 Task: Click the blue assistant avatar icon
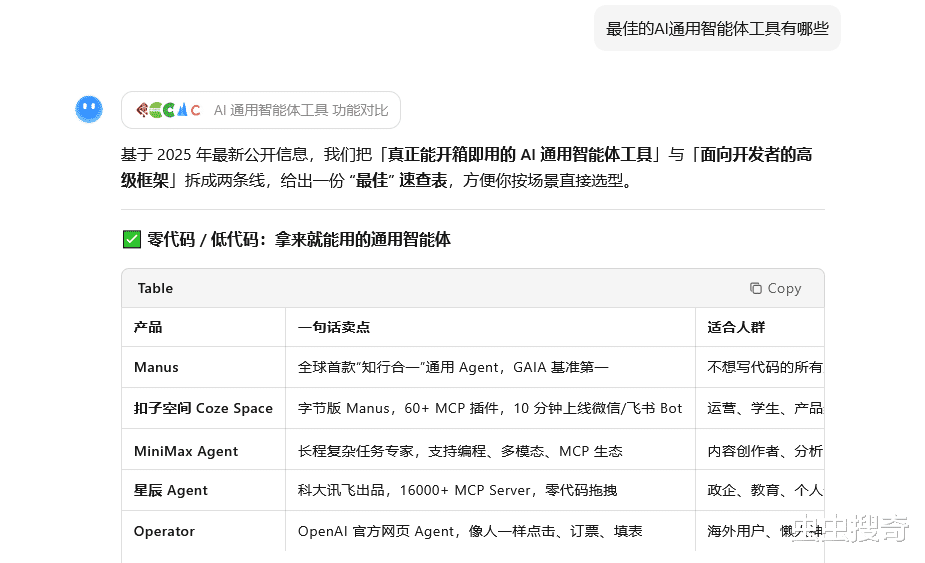89,110
